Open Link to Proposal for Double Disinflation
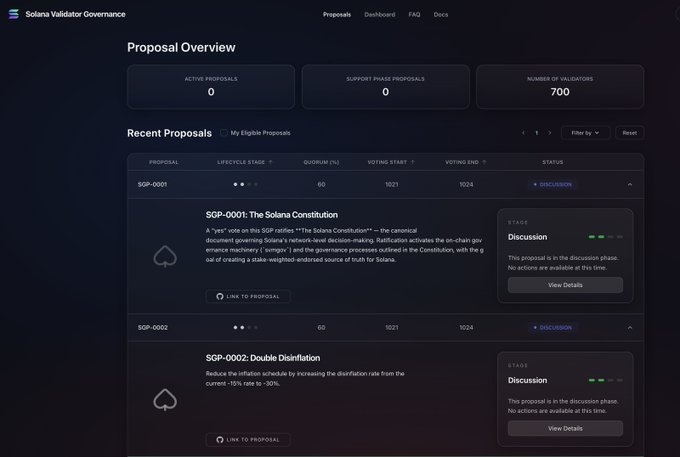 click(x=248, y=439)
